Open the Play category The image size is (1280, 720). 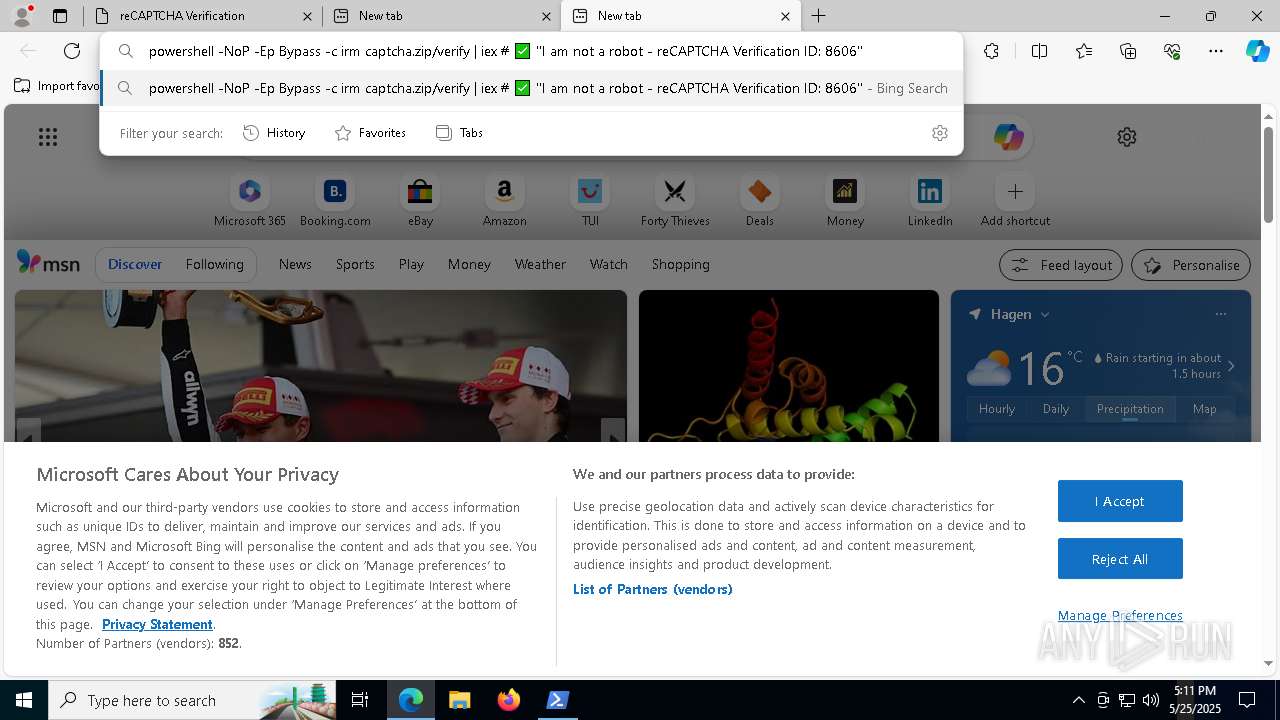point(411,265)
